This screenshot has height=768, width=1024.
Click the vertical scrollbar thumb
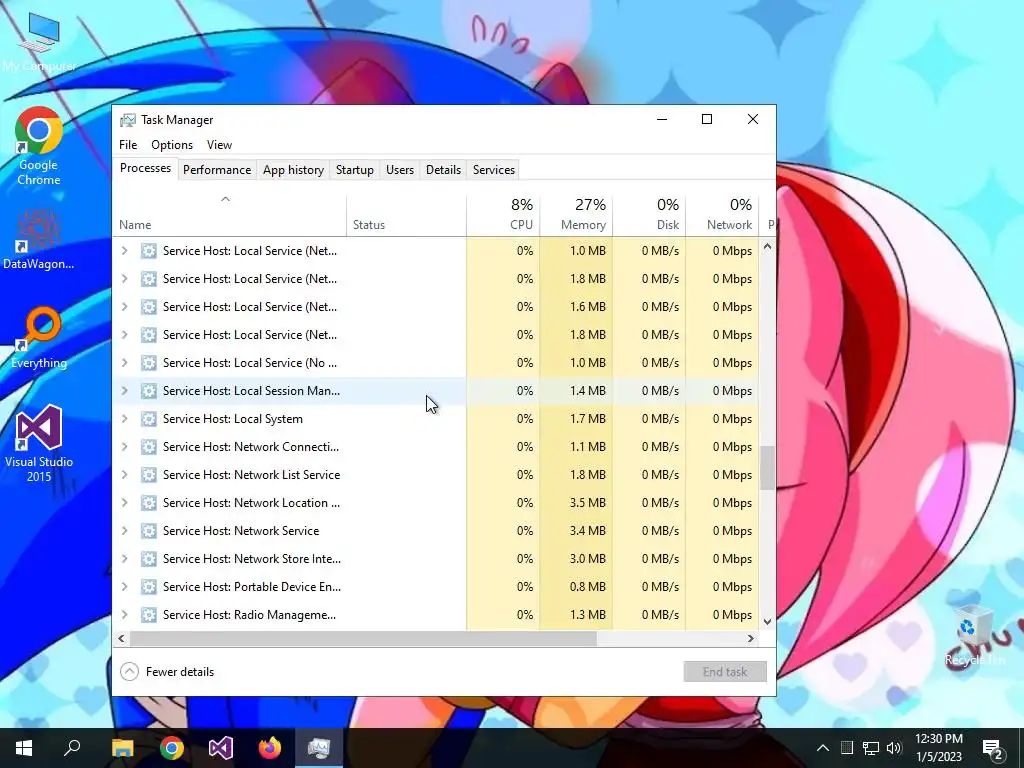tap(767, 468)
